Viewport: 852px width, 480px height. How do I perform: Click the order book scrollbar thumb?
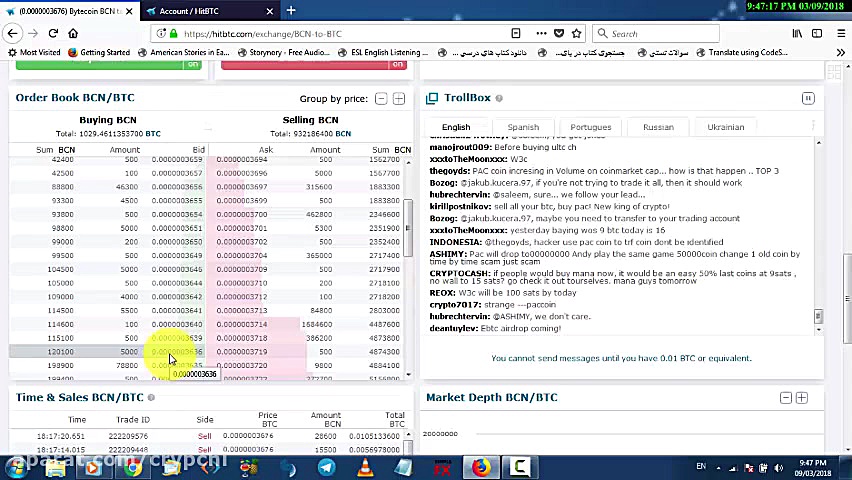tap(408, 228)
